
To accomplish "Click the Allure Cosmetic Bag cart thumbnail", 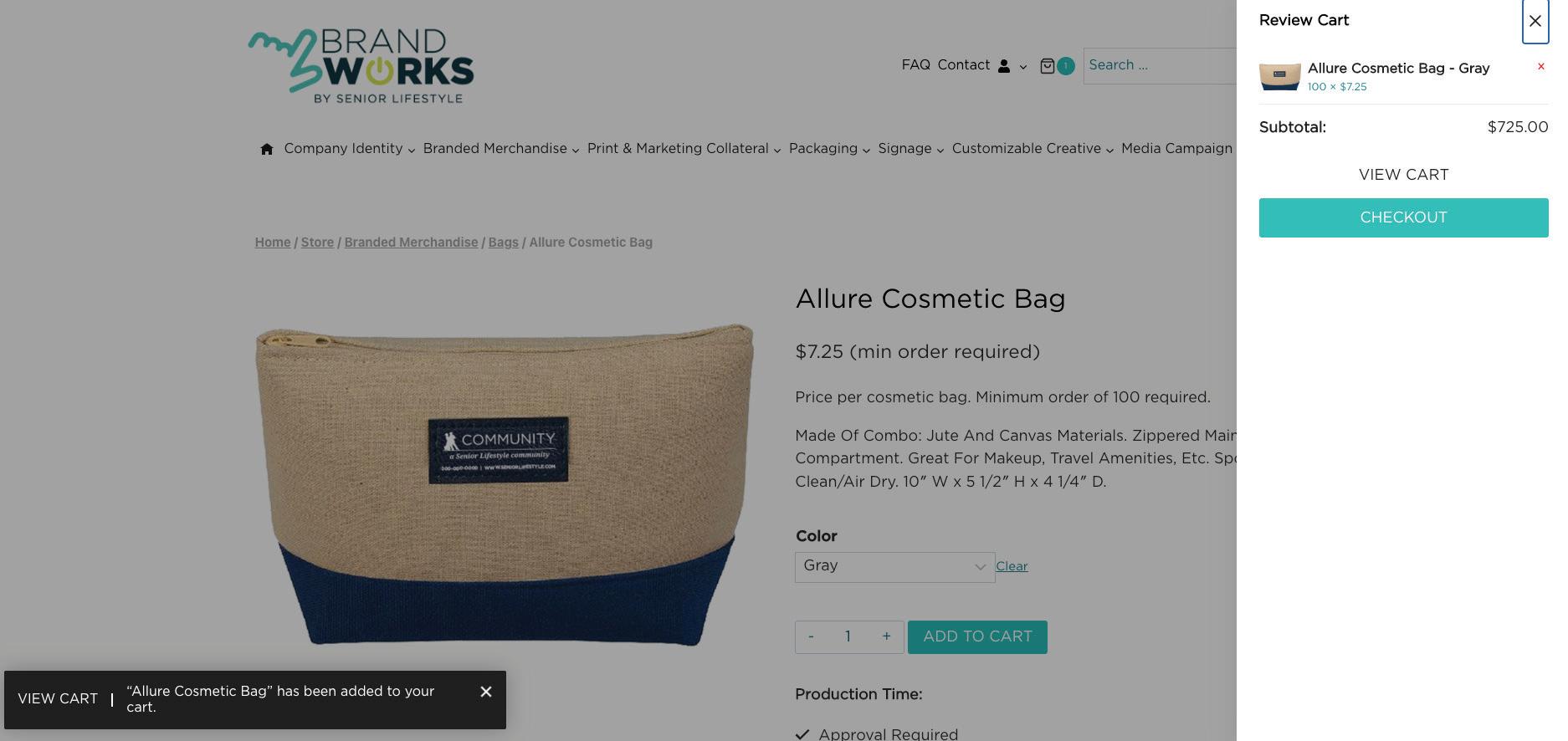I will point(1279,76).
